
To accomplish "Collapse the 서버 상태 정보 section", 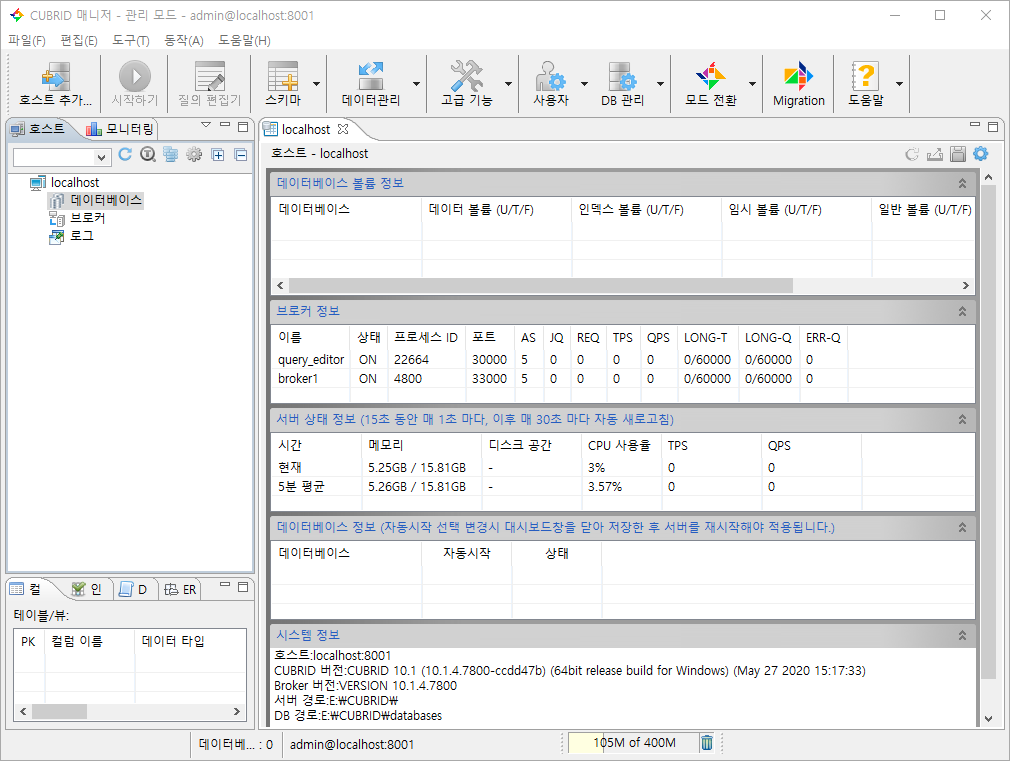I will (962, 419).
